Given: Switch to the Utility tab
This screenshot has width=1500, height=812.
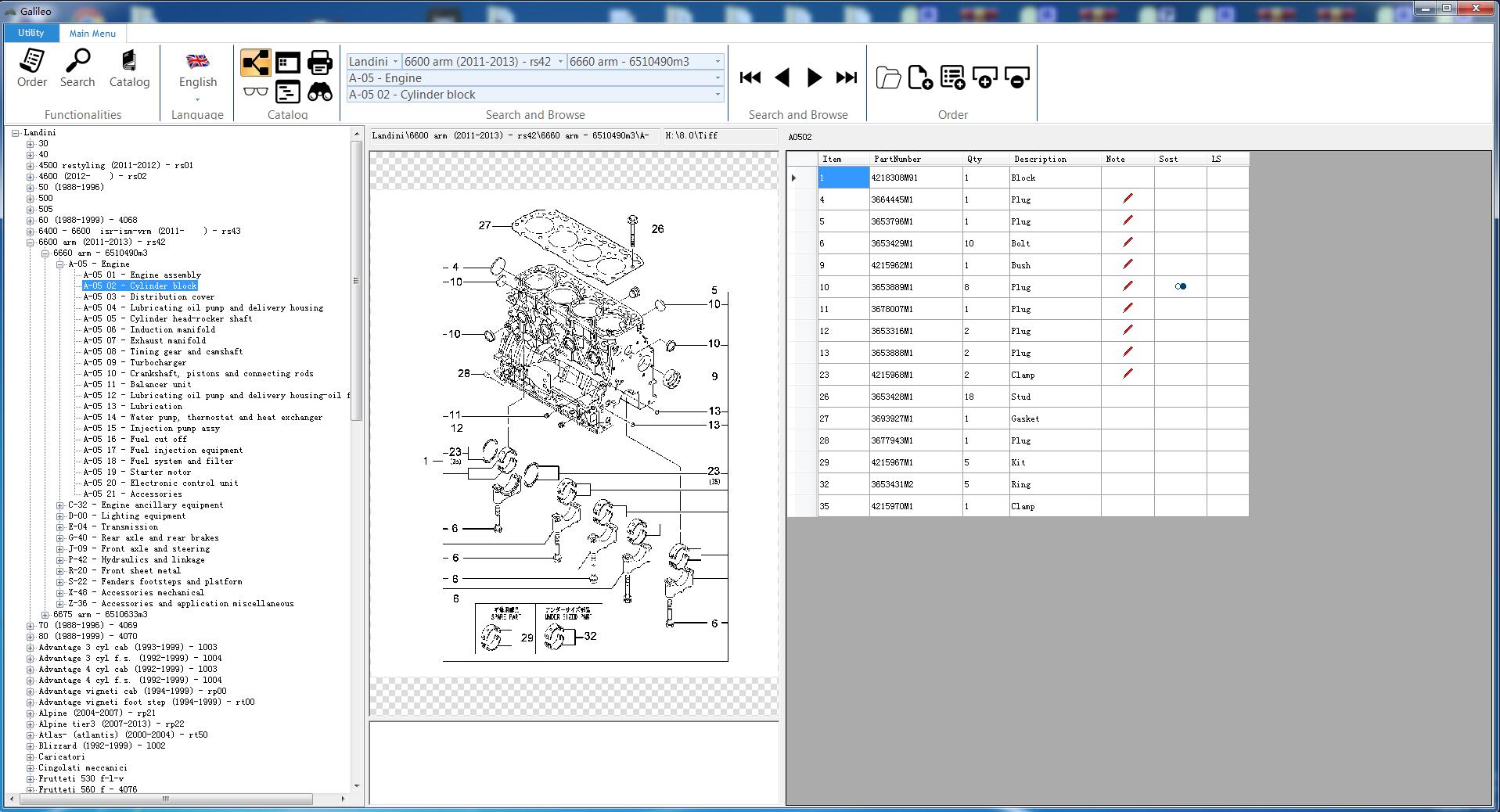Looking at the screenshot, I should click(31, 33).
